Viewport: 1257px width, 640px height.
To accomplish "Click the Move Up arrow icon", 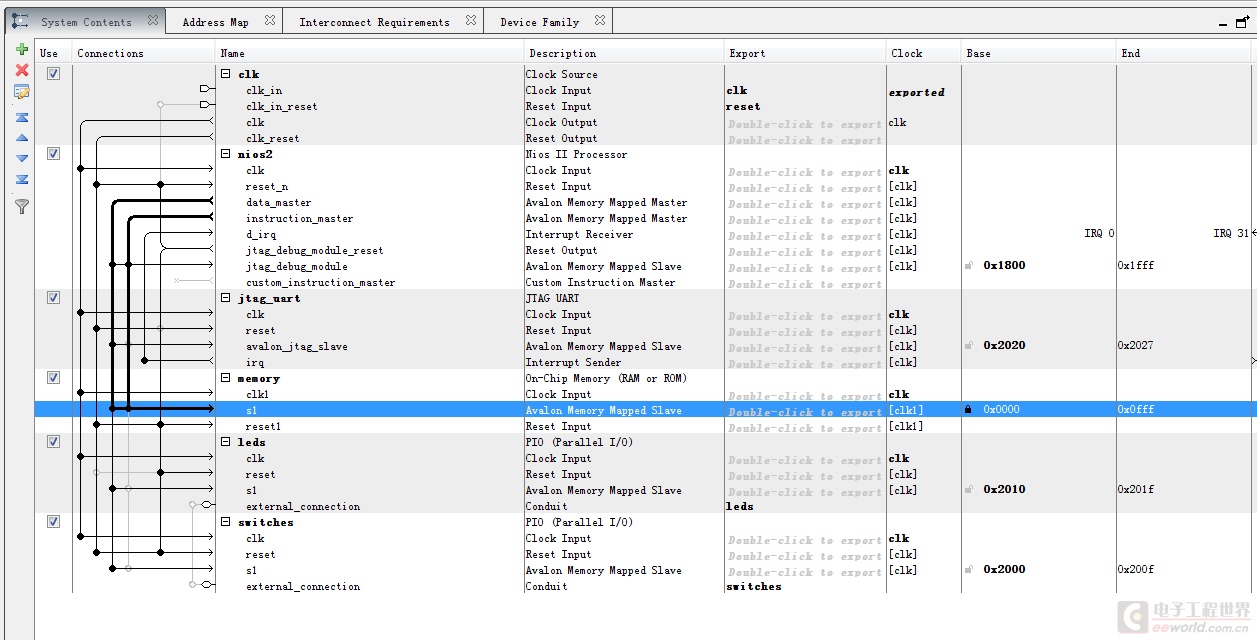I will [x=21, y=138].
